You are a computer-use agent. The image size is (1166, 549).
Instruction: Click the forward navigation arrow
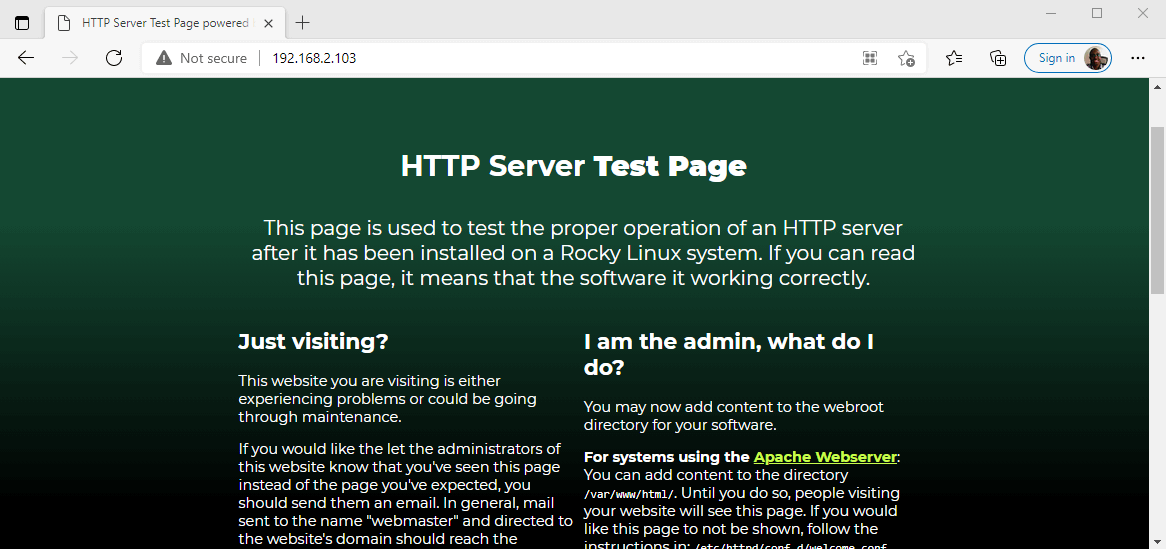tap(70, 58)
